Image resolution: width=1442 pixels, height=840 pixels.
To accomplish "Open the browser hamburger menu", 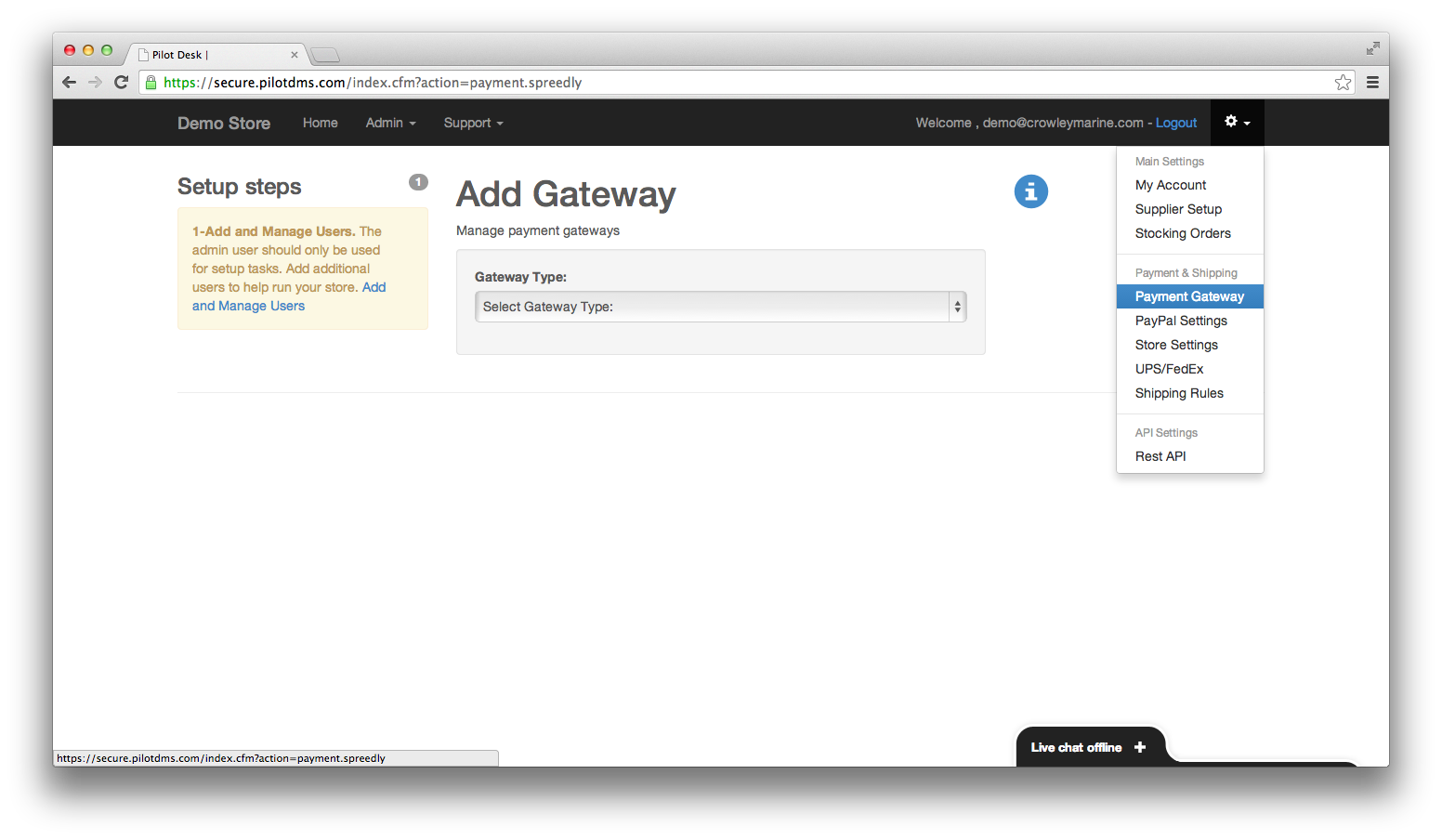I will click(1372, 82).
